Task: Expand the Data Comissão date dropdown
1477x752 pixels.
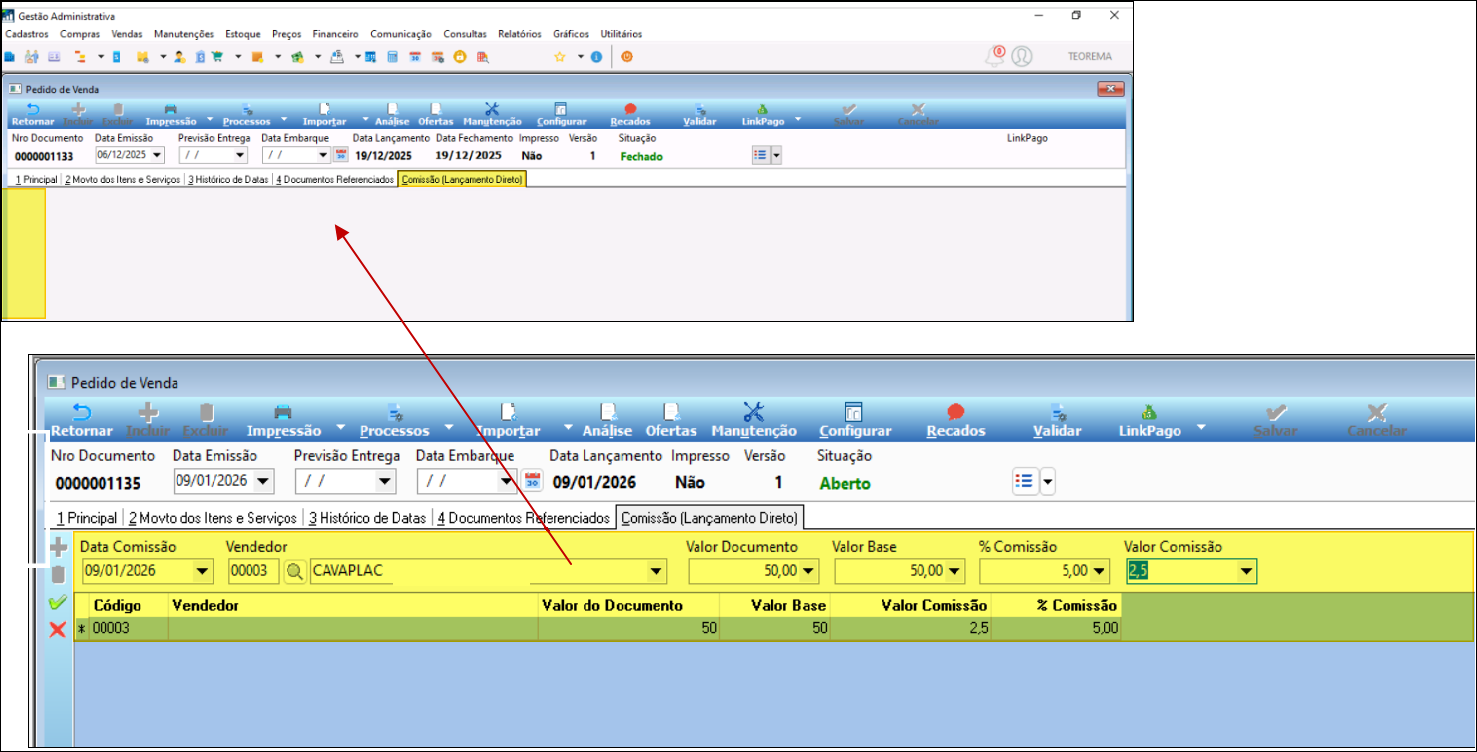Action: (x=203, y=572)
